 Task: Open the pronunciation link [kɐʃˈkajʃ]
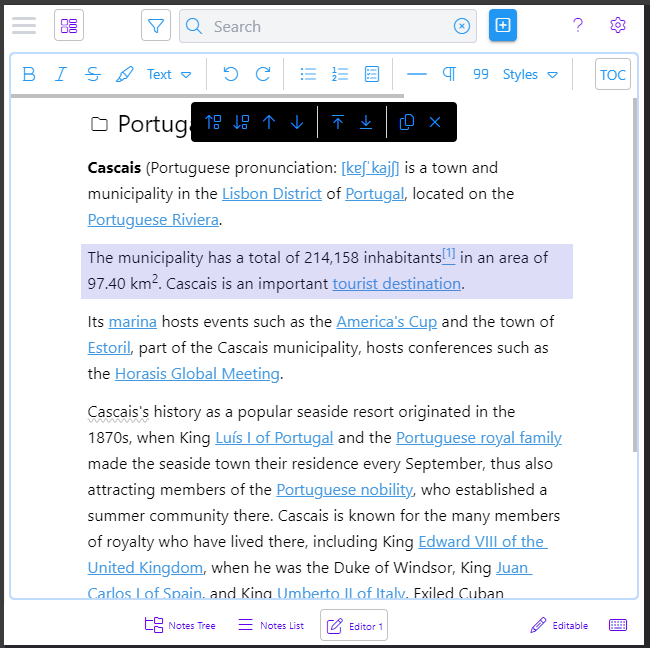point(370,168)
